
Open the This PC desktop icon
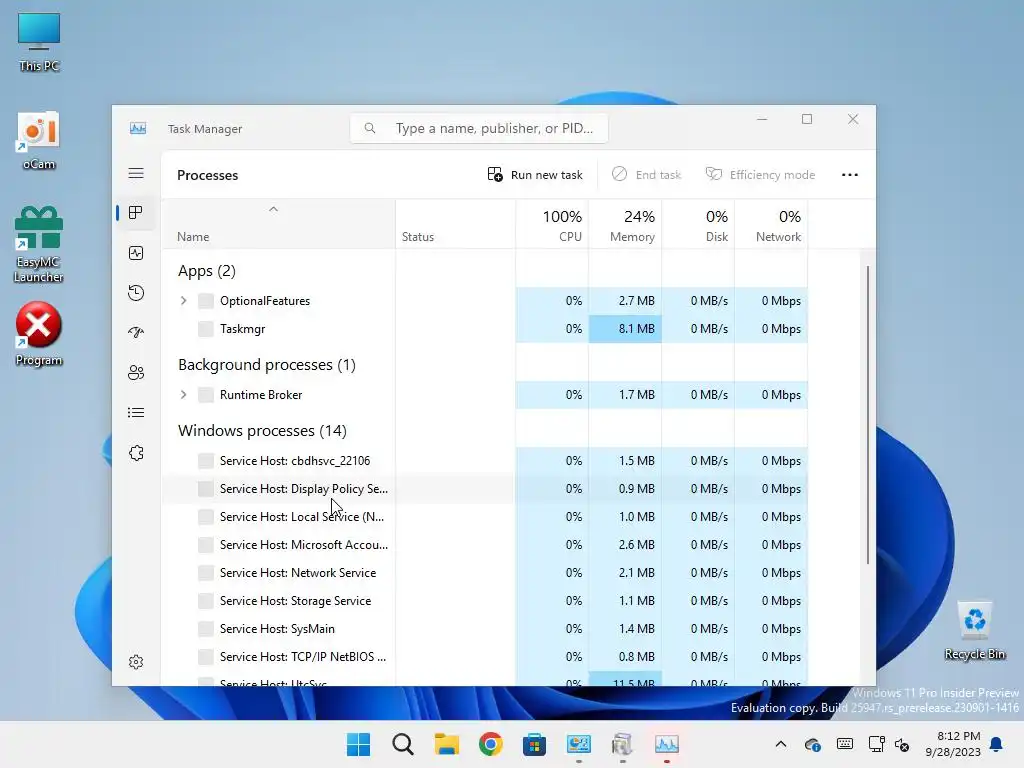(39, 42)
